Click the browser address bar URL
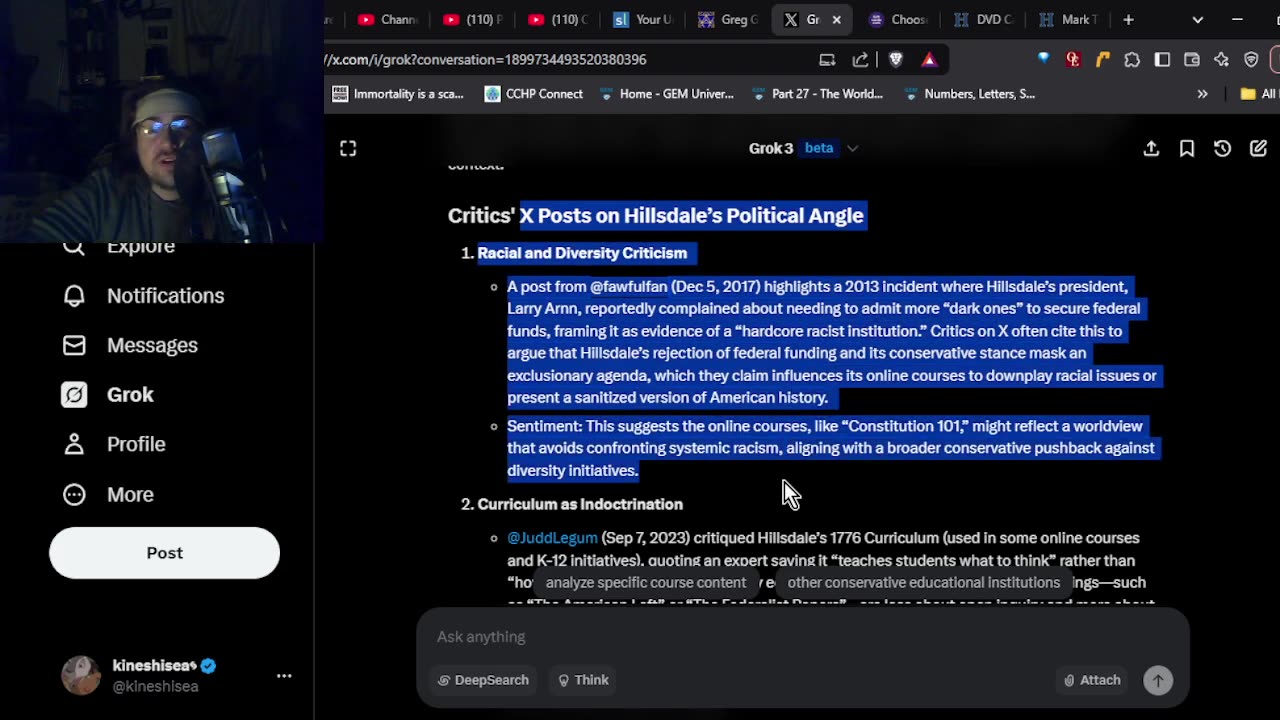 [486, 59]
